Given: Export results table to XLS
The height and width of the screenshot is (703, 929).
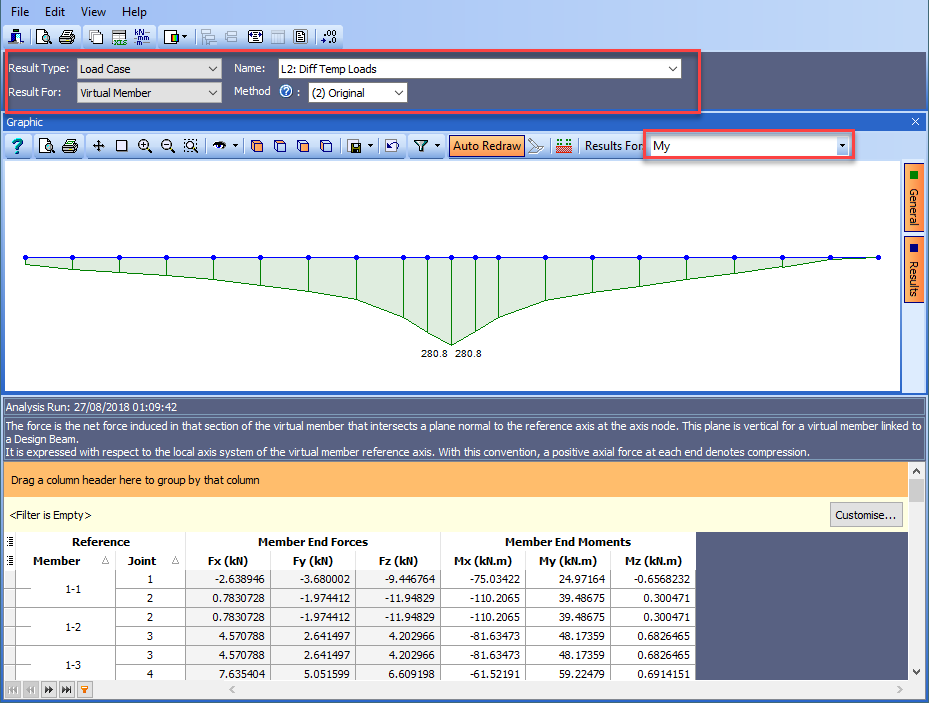Looking at the screenshot, I should click(x=119, y=37).
